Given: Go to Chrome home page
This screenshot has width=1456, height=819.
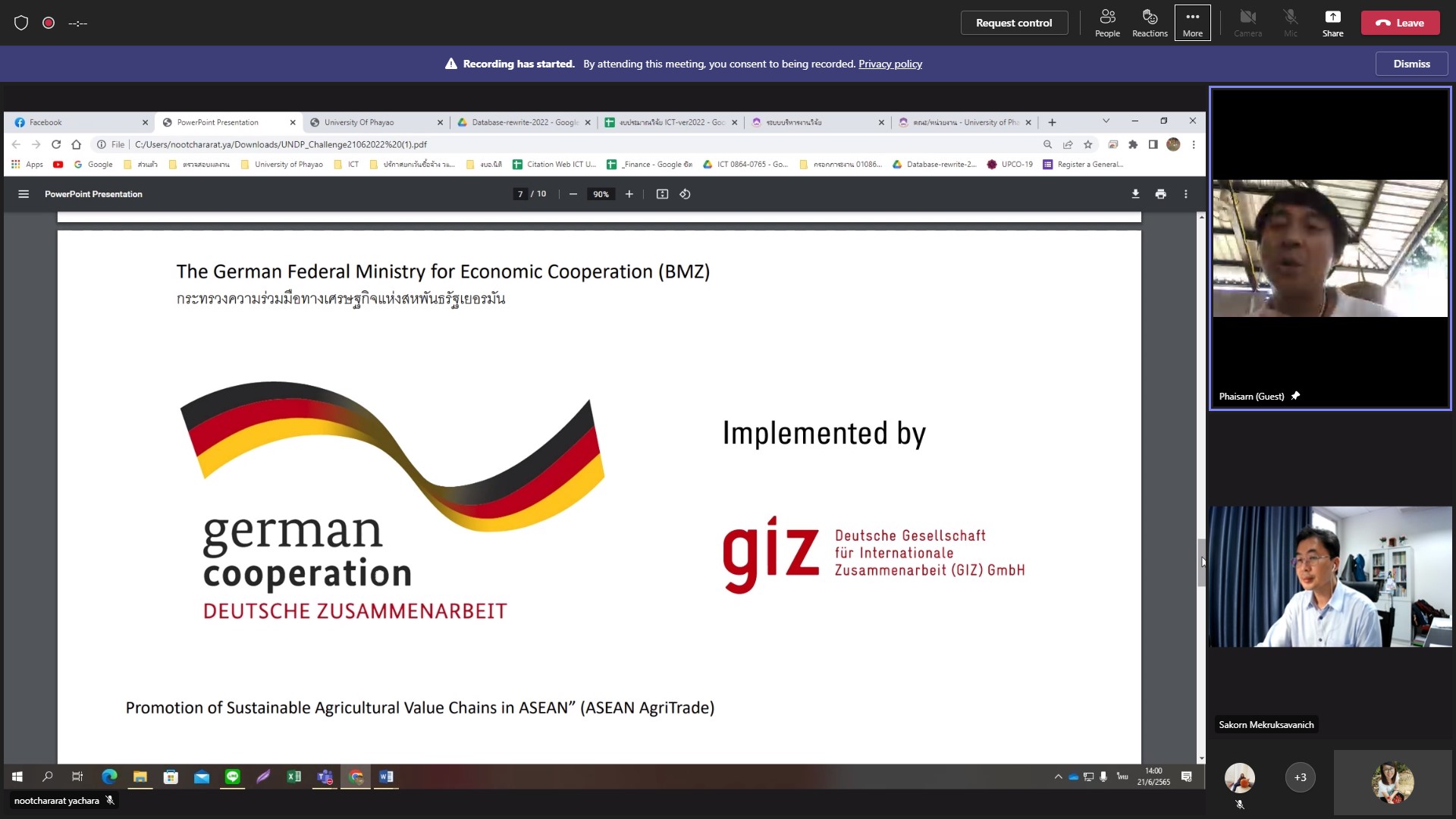Looking at the screenshot, I should [76, 144].
